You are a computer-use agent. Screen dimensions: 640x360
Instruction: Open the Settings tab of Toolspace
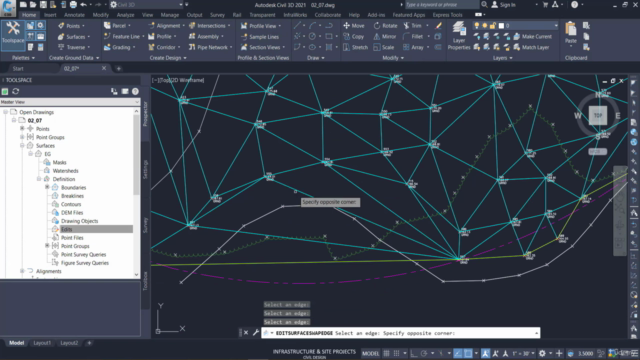coord(146,169)
